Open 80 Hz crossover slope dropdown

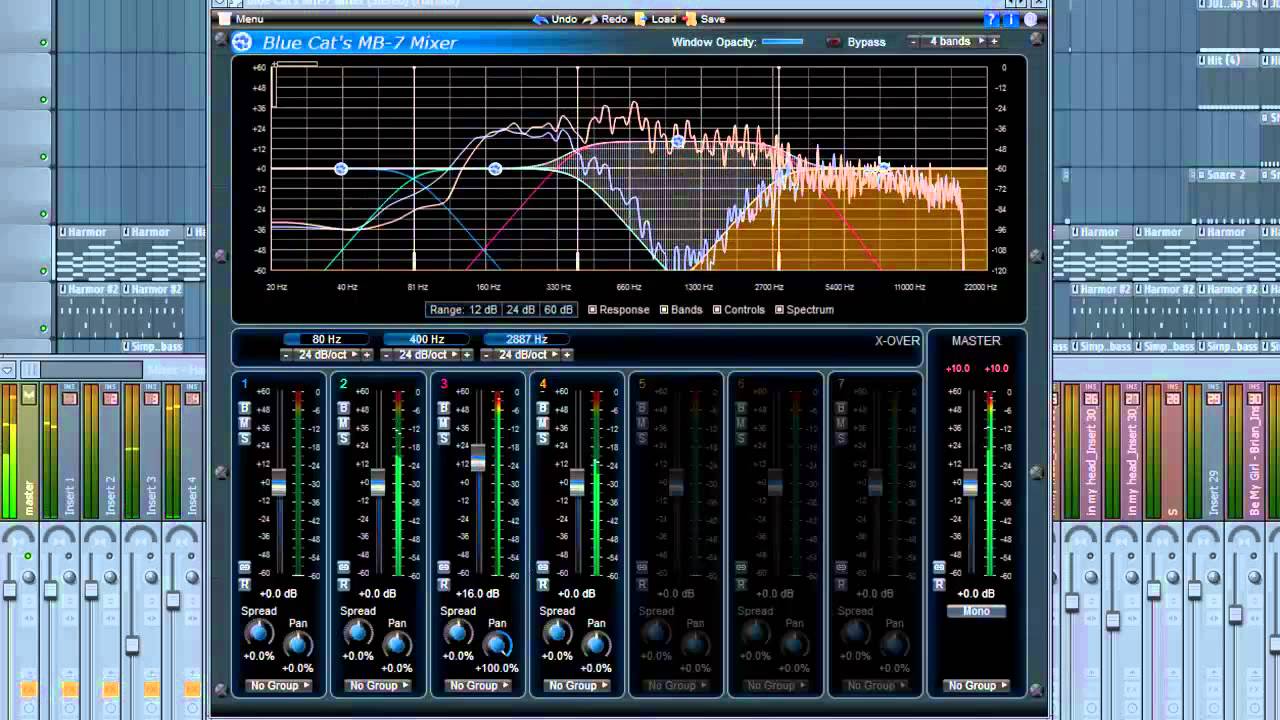coord(327,355)
